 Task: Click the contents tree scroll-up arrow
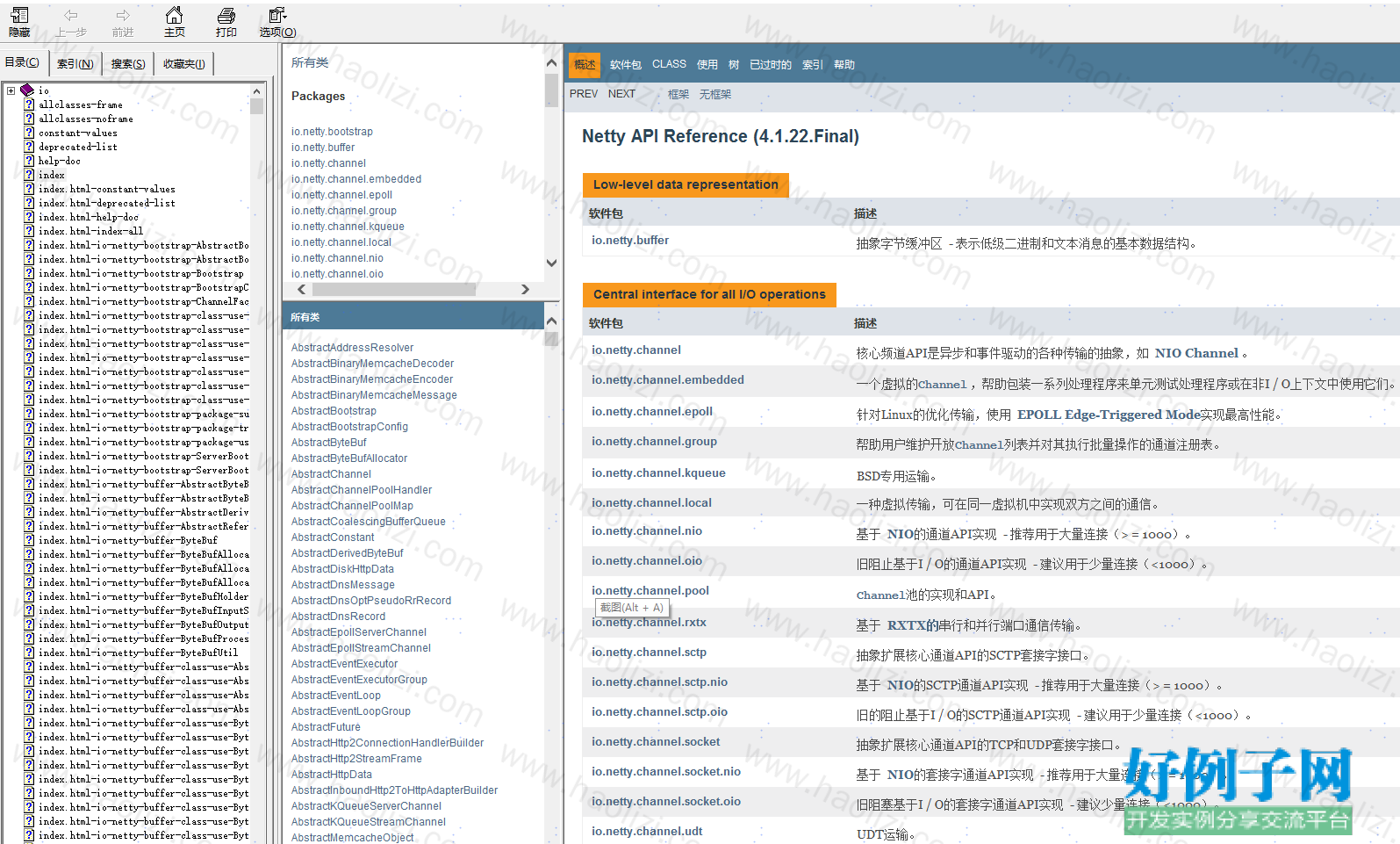click(256, 91)
